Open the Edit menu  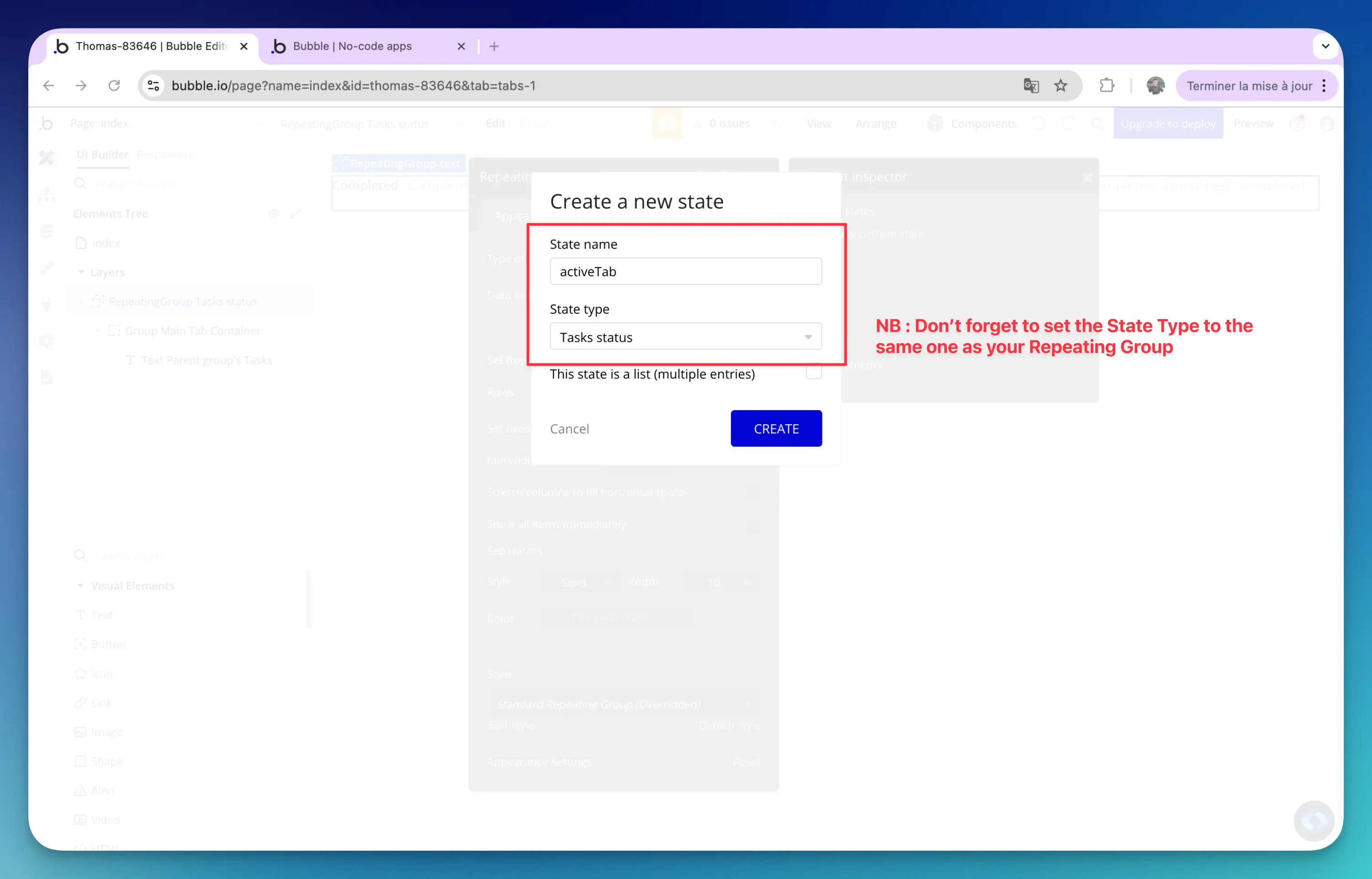495,123
